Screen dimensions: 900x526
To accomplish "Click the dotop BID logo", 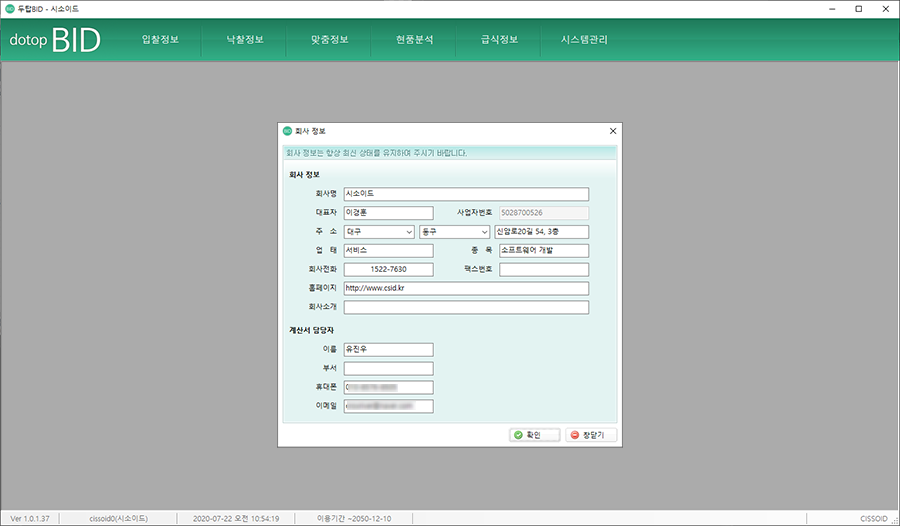I will point(54,41).
